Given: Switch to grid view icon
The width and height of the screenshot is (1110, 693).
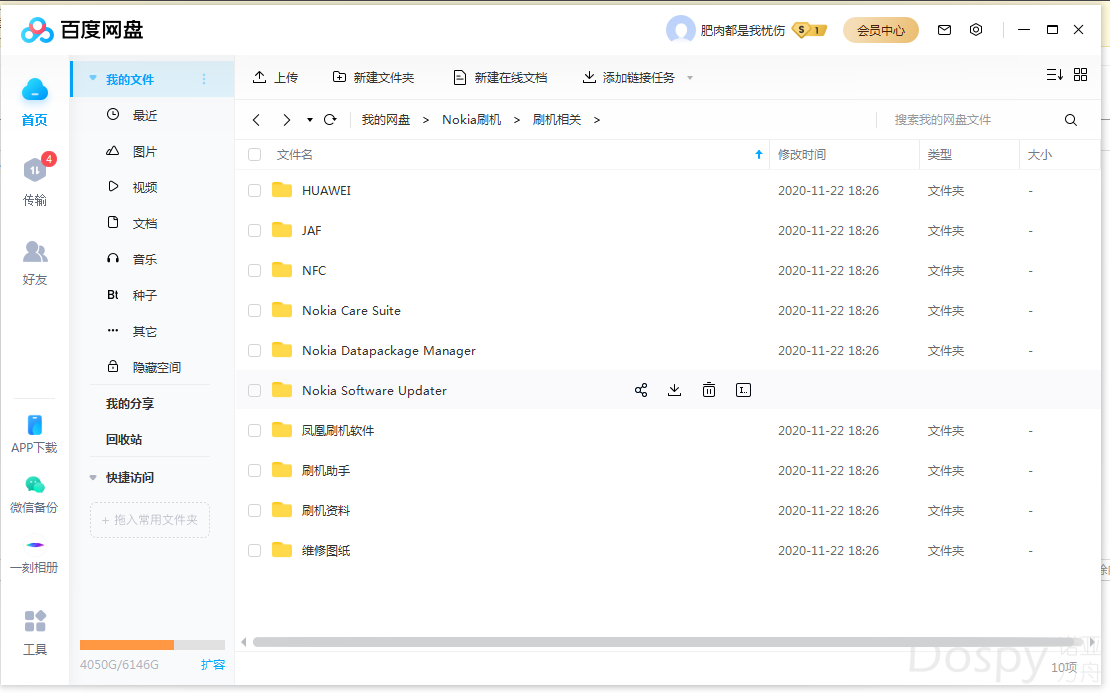Looking at the screenshot, I should coord(1080,75).
